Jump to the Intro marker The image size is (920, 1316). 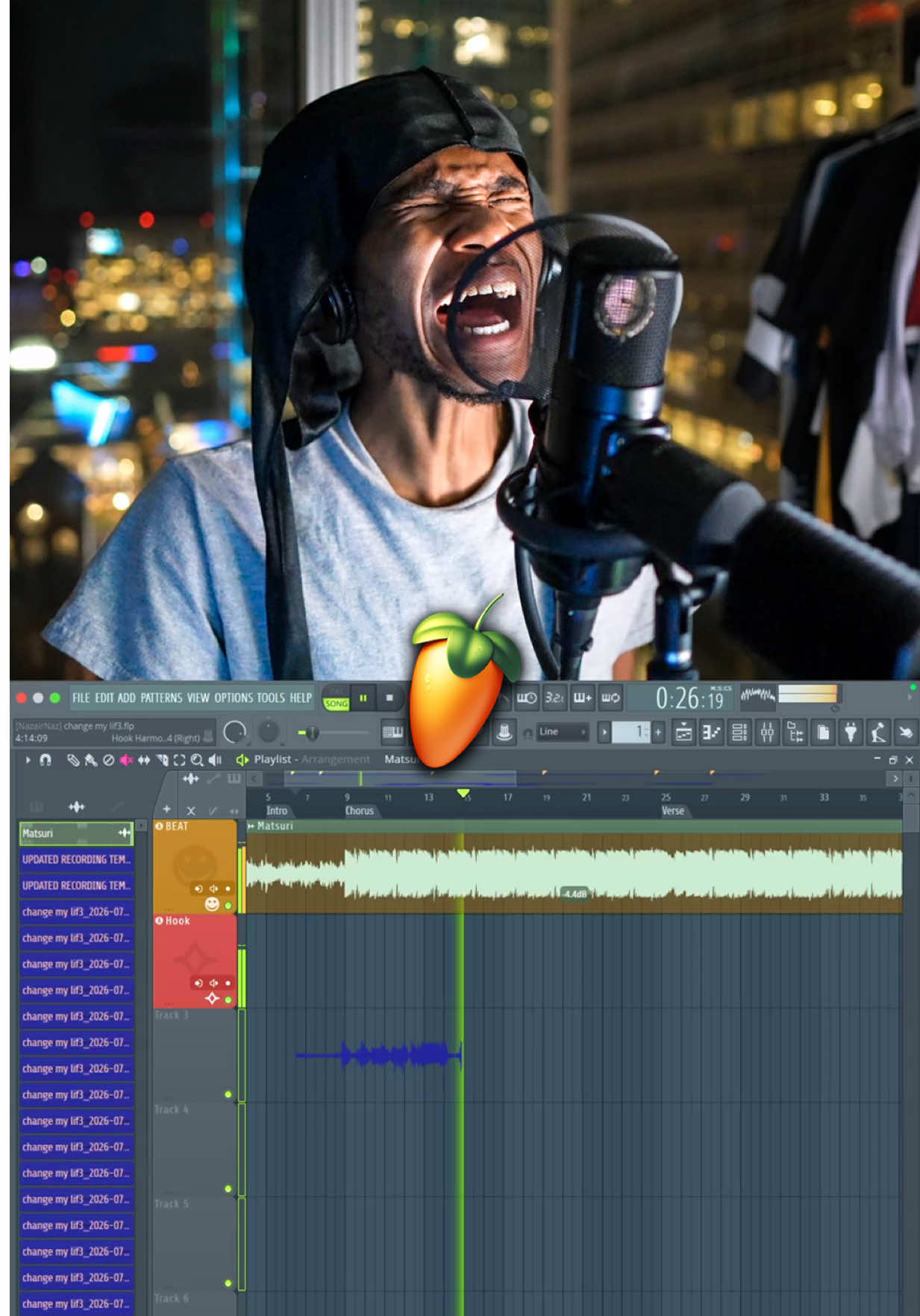(276, 811)
